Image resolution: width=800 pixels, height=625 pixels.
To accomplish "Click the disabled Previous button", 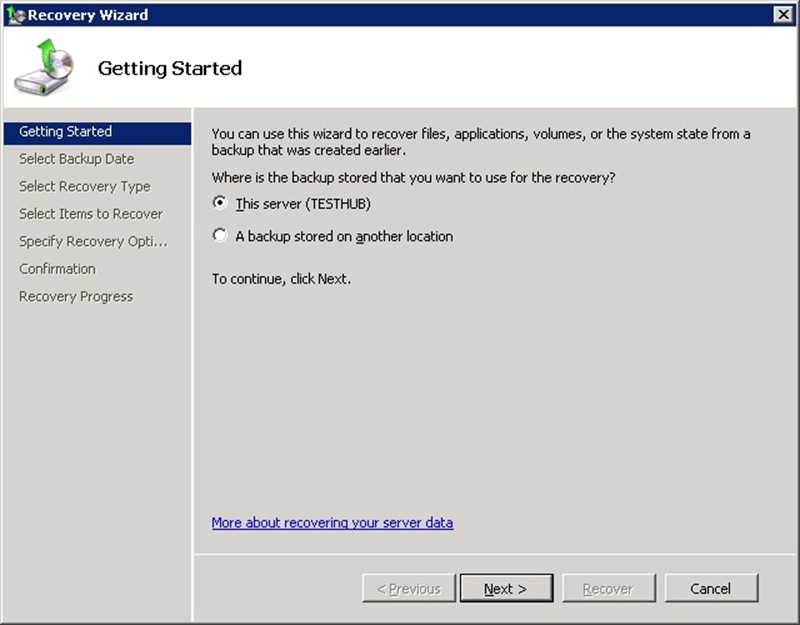I will [408, 588].
